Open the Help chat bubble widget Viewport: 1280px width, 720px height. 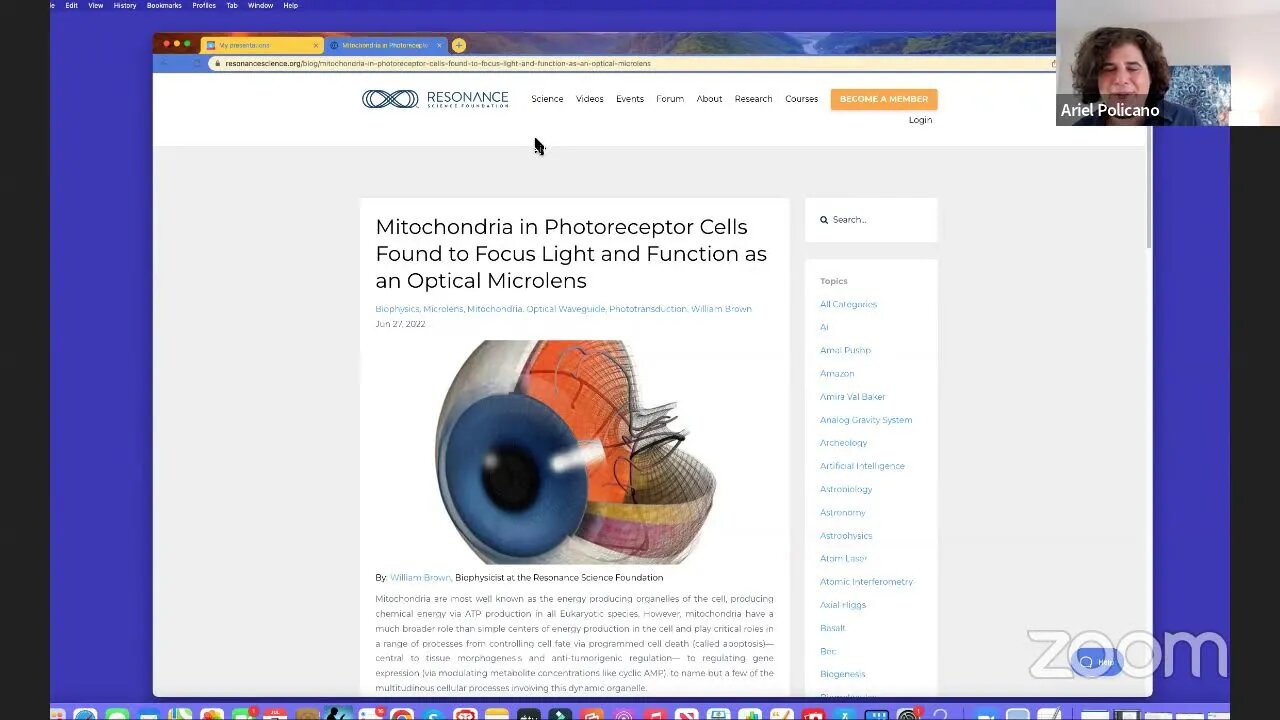[1097, 662]
